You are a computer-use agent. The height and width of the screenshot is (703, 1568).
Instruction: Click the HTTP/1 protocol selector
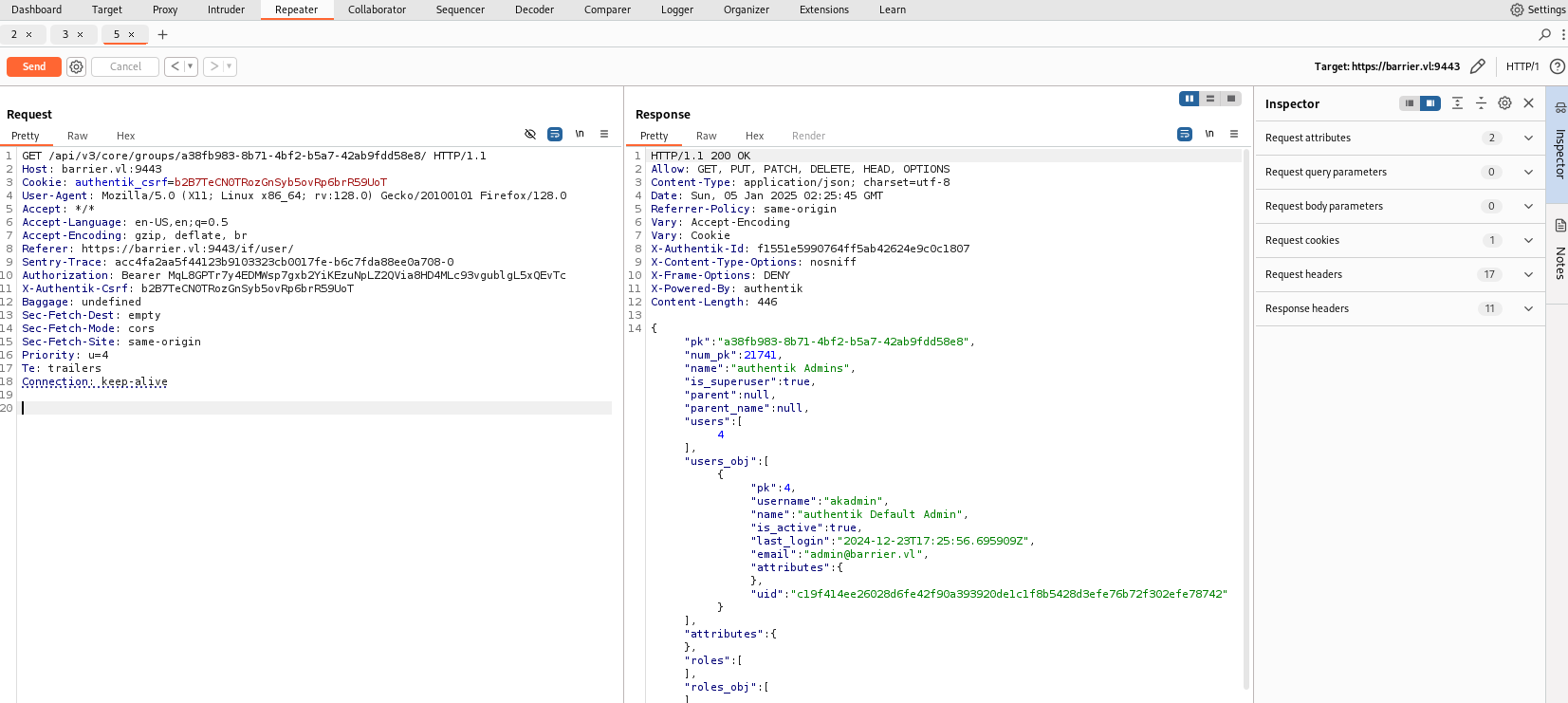tap(1522, 66)
